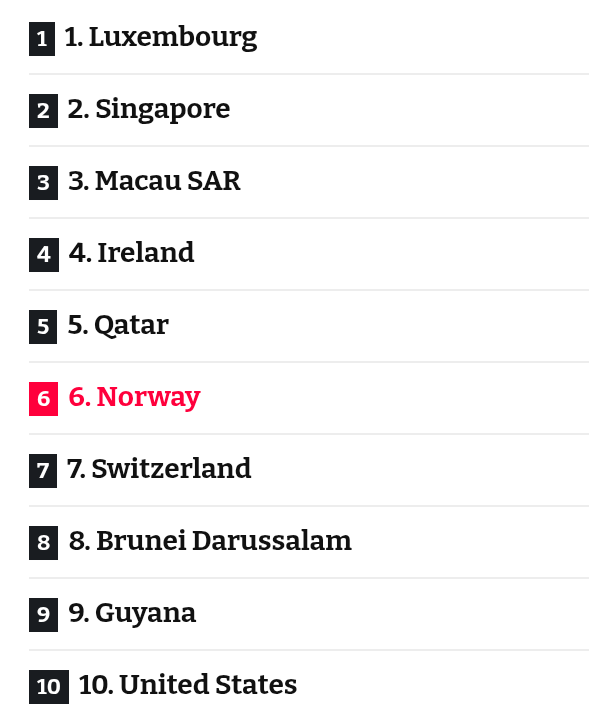Click the number 7 rank badge

coord(43,471)
